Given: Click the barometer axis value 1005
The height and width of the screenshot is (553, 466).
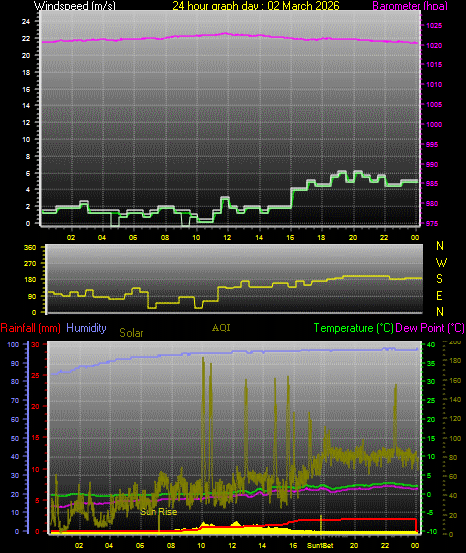Looking at the screenshot, I should [434, 104].
